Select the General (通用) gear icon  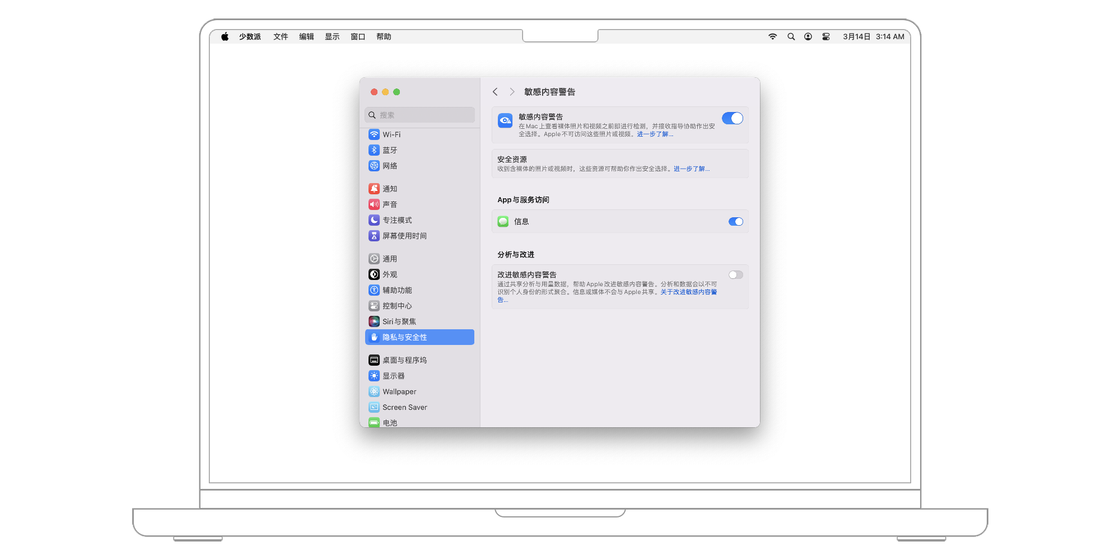tap(374, 259)
